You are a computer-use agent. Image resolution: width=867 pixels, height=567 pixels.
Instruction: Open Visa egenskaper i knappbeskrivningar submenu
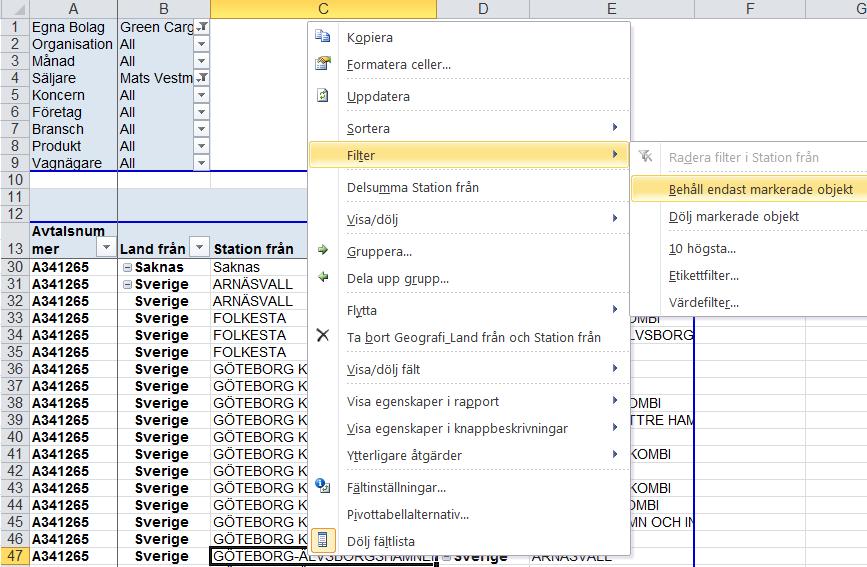point(469,429)
